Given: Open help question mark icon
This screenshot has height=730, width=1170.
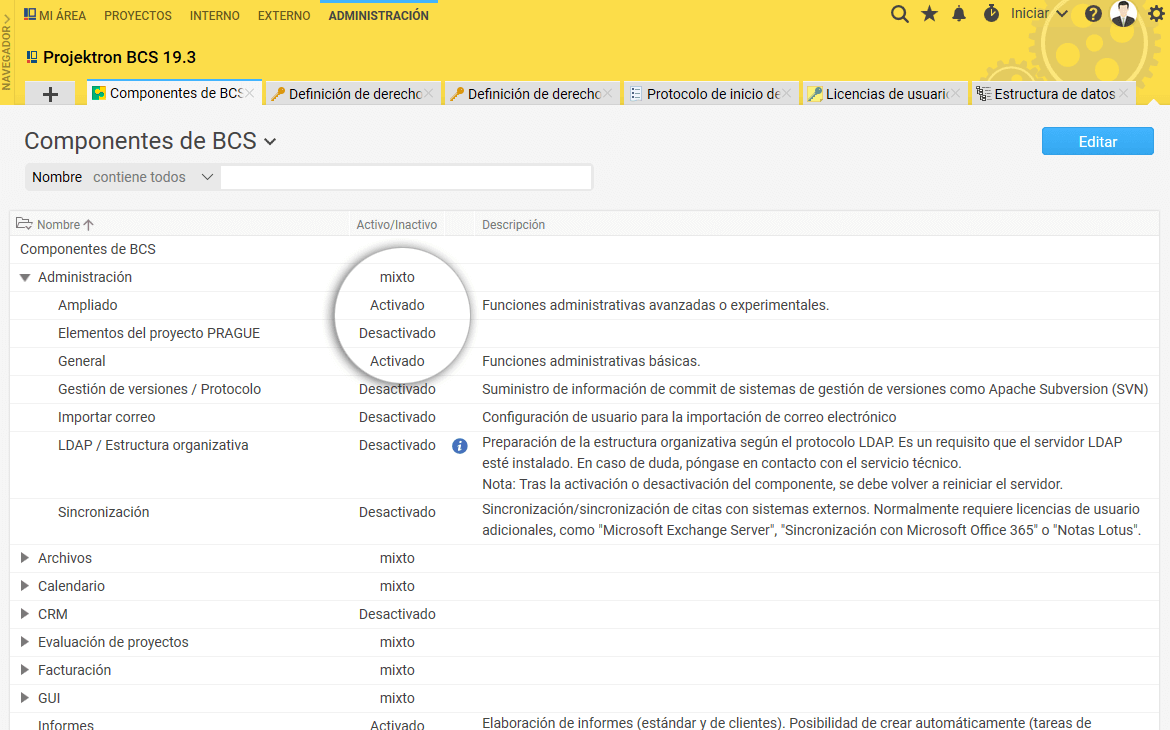Looking at the screenshot, I should [1093, 14].
